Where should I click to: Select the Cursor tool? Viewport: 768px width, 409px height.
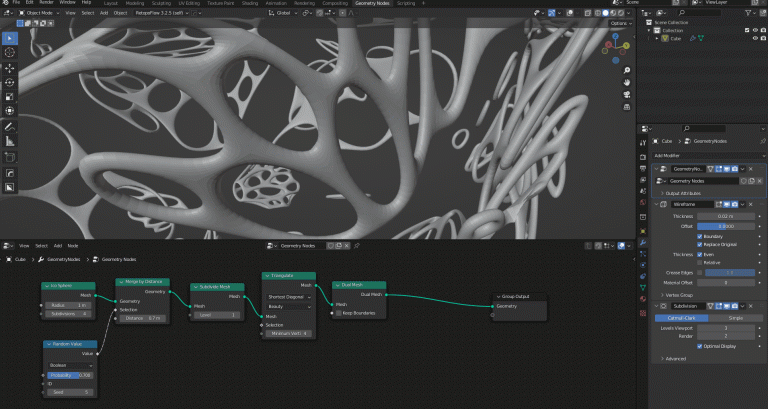click(10, 53)
